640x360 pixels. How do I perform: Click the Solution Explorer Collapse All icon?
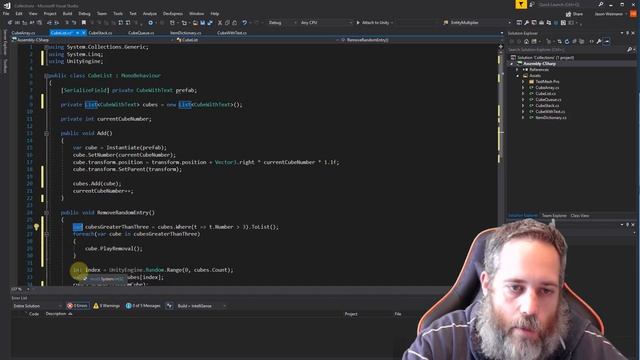(x=575, y=41)
